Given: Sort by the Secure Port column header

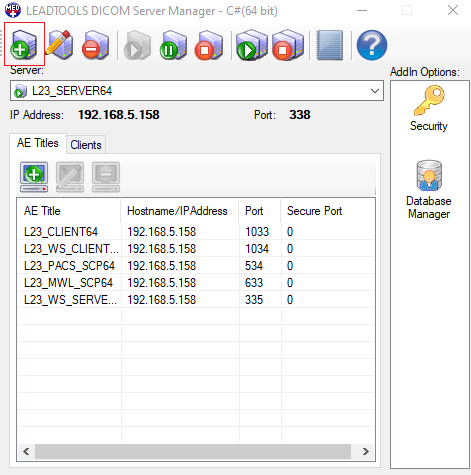Looking at the screenshot, I should pos(328,211).
